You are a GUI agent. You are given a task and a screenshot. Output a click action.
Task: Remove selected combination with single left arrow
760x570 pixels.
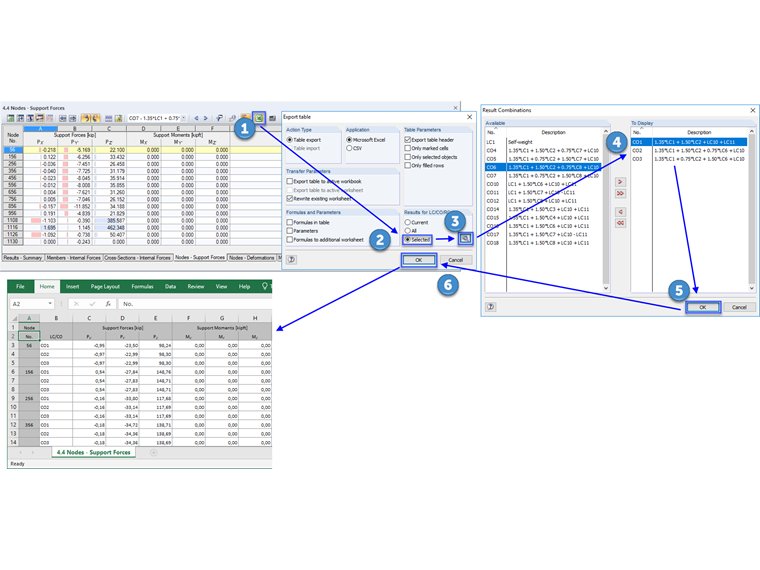620,212
